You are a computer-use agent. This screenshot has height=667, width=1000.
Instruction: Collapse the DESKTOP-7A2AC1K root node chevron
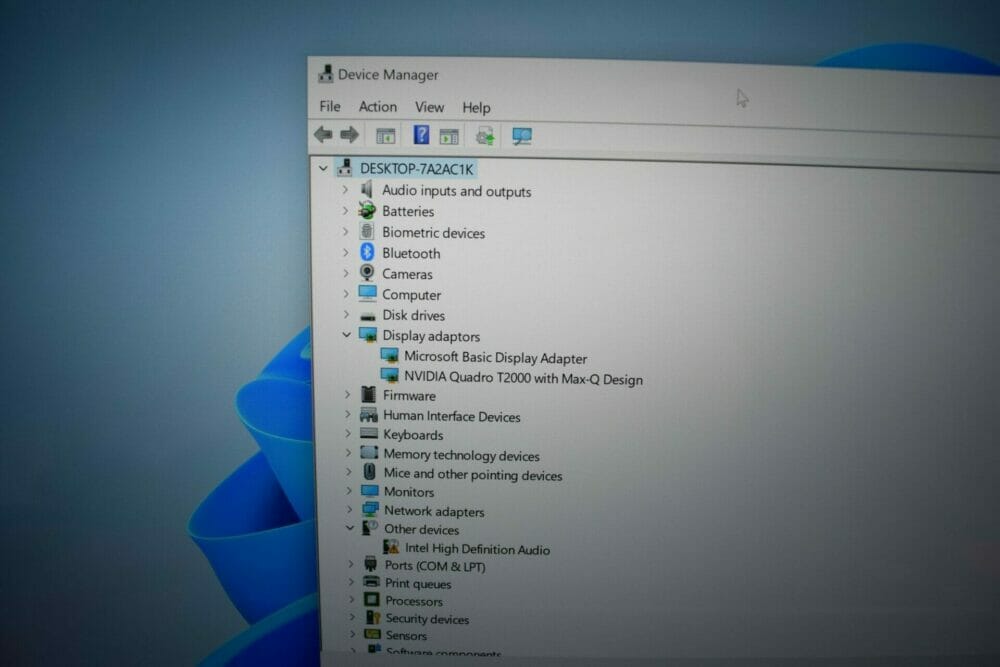tap(323, 168)
